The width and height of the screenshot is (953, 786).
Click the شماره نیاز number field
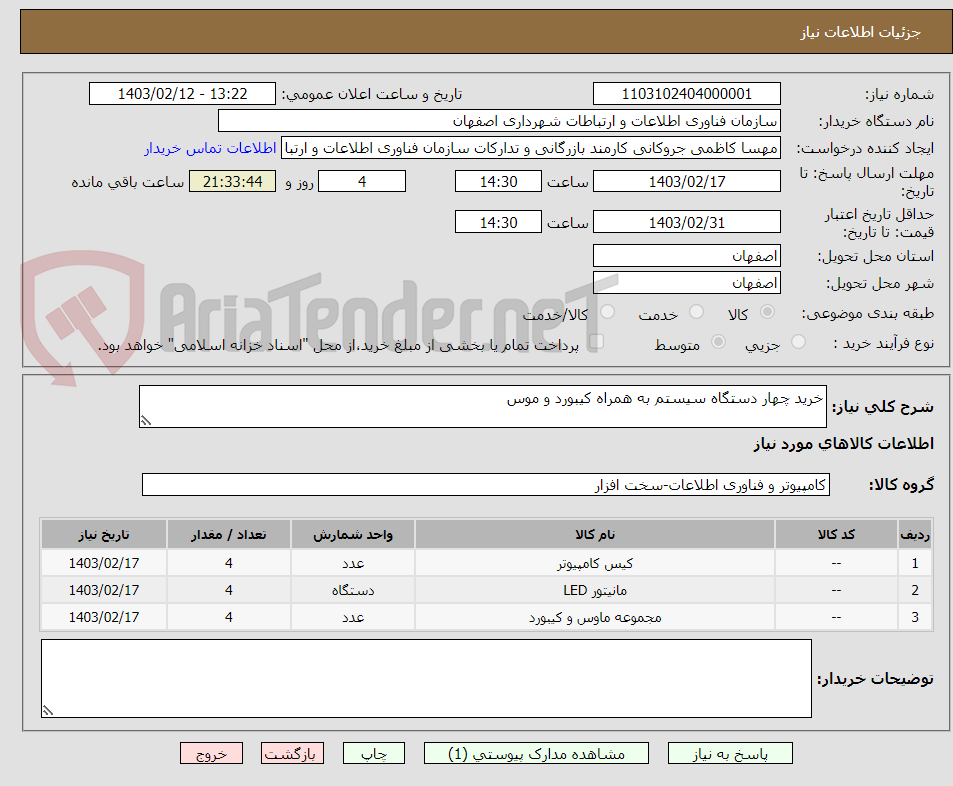687,94
